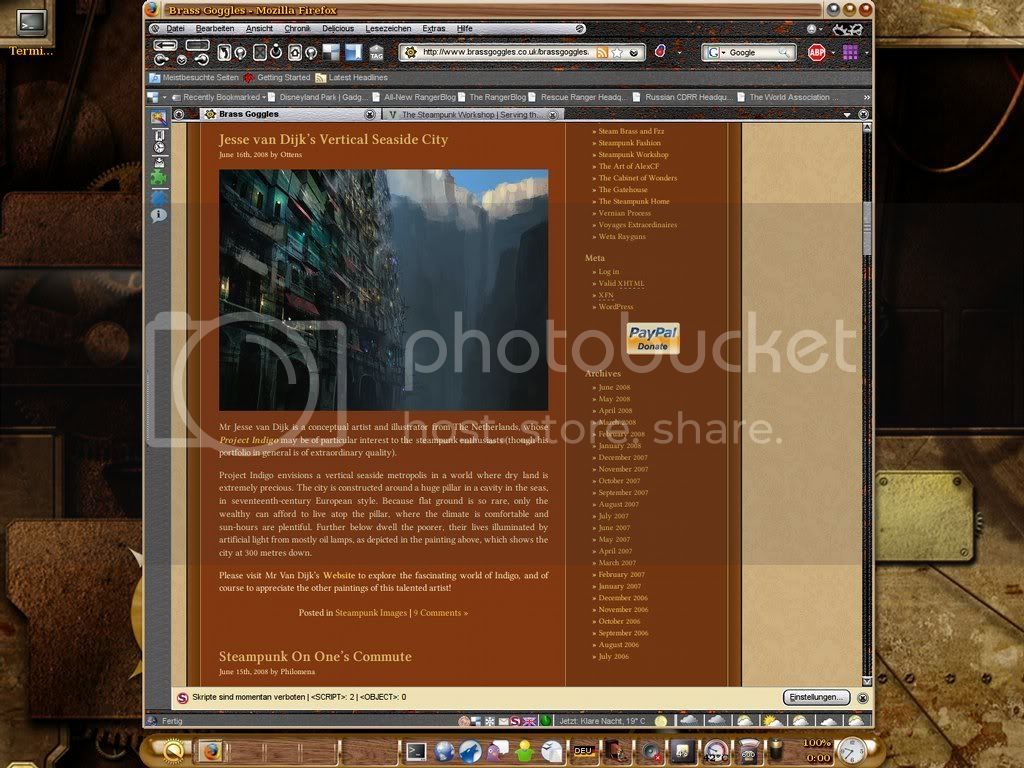Click the purple grid icon in toolbar
This screenshot has height=768, width=1024.
(850, 52)
